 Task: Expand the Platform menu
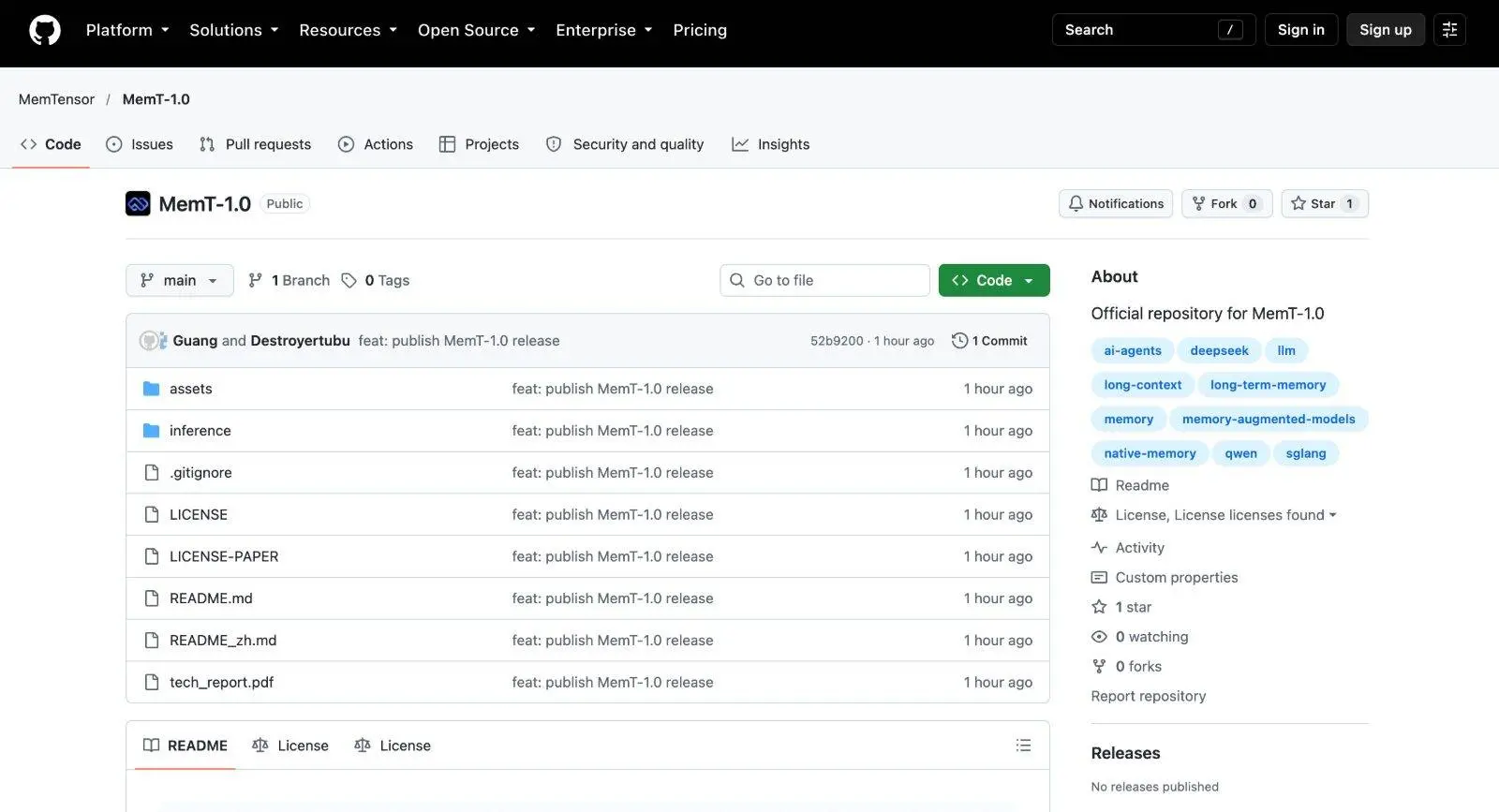click(x=127, y=30)
